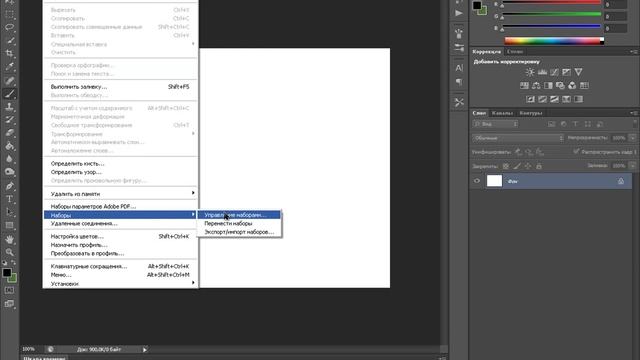The width and height of the screenshot is (640, 360).
Task: Toggle lock all padlock in Закрепить row
Action: [x=539, y=166]
